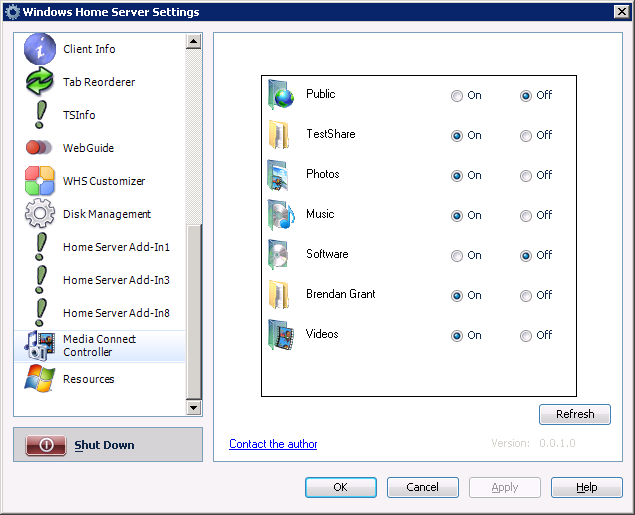Click the Public share globe folder icon
Image resolution: width=635 pixels, height=515 pixels.
[281, 95]
